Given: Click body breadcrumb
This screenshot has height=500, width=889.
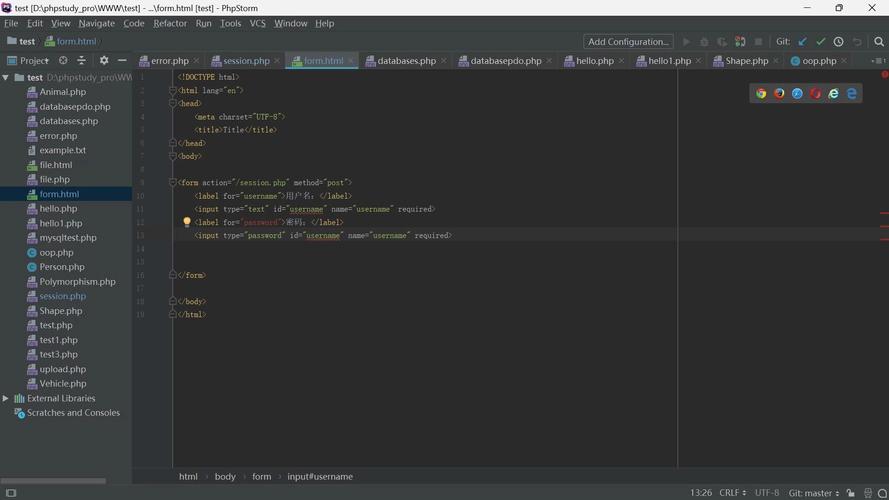Looking at the screenshot, I should 225,477.
